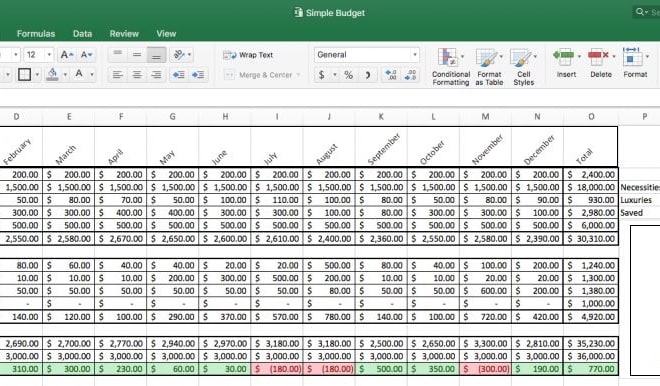Open the Formulas tab
This screenshot has width=660, height=386.
click(x=36, y=34)
